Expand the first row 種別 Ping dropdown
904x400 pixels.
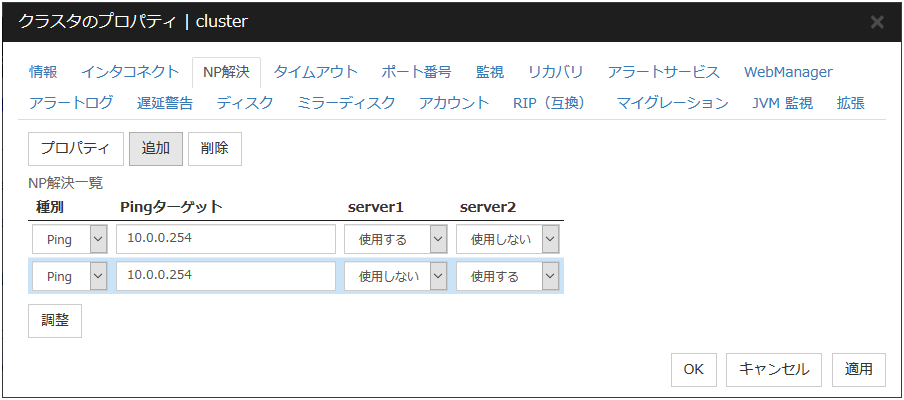click(x=69, y=240)
